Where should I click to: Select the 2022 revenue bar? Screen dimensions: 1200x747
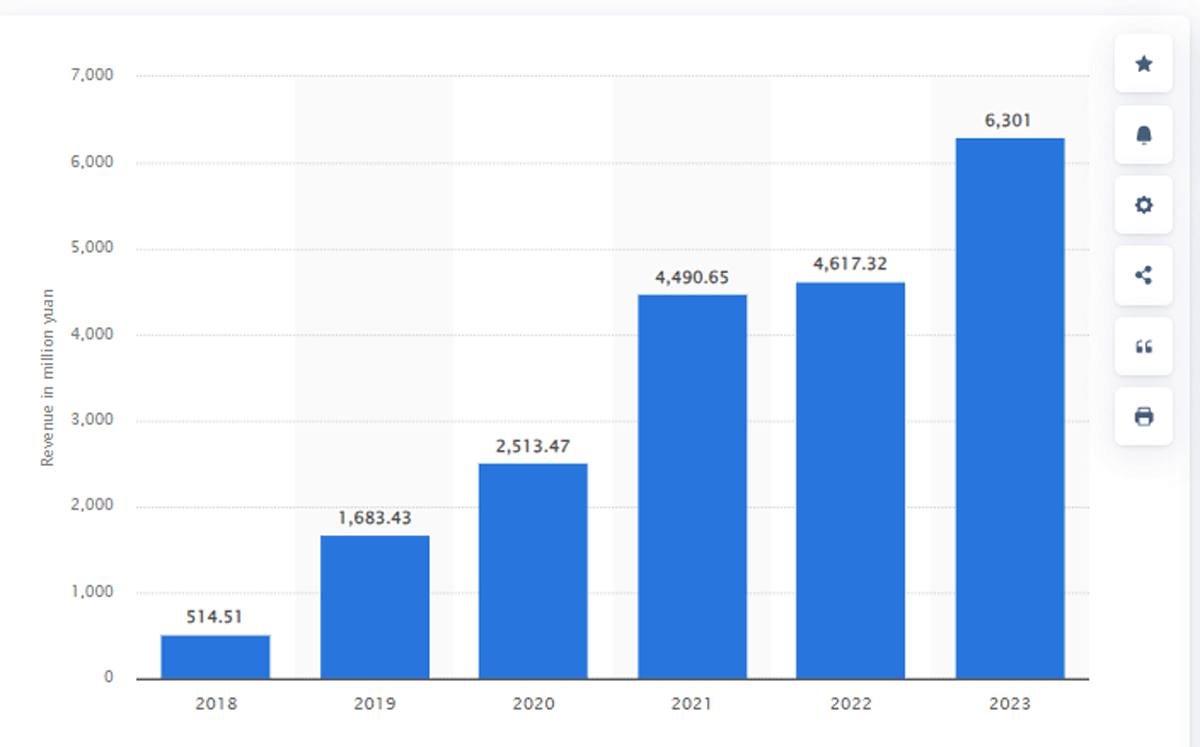click(x=850, y=481)
